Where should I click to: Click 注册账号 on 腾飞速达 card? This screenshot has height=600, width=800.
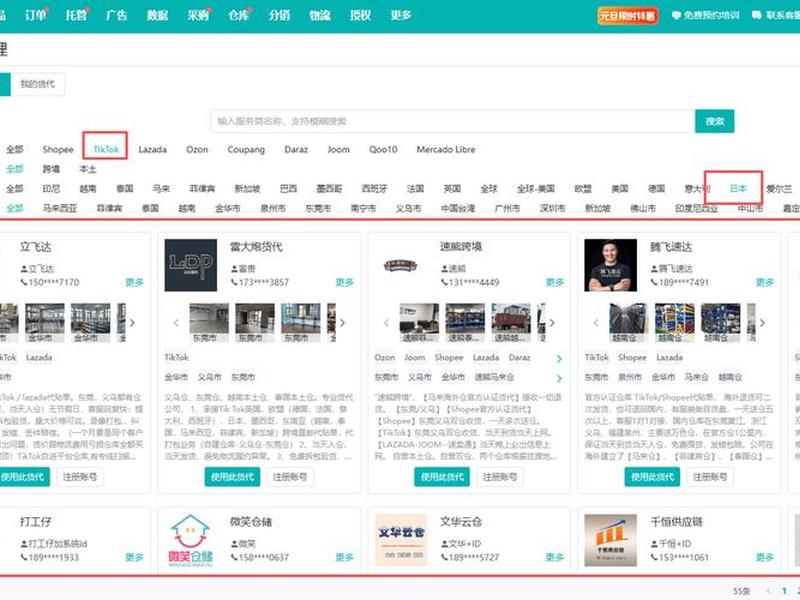point(710,477)
